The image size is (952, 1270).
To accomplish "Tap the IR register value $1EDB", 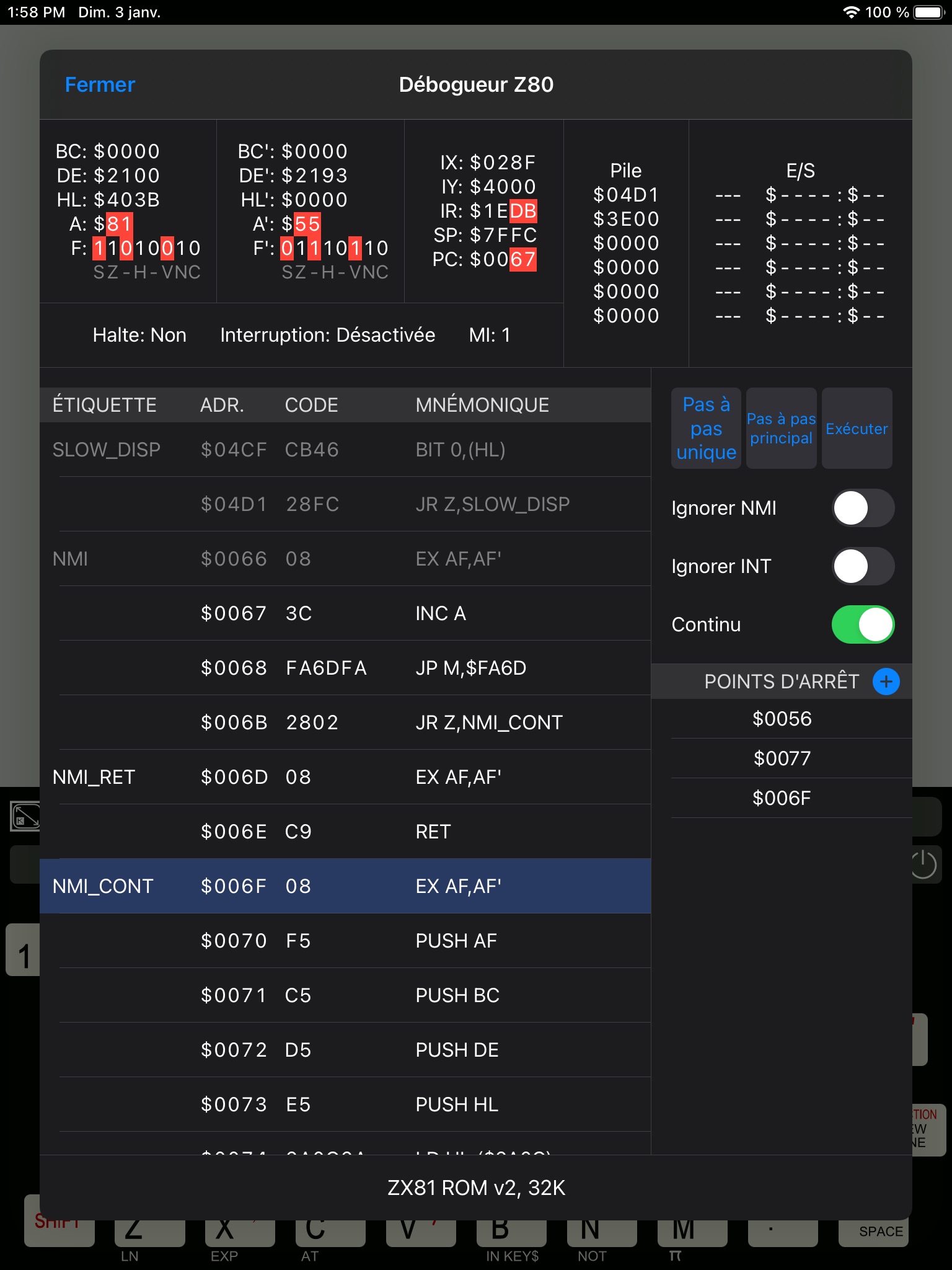I will 503,211.
